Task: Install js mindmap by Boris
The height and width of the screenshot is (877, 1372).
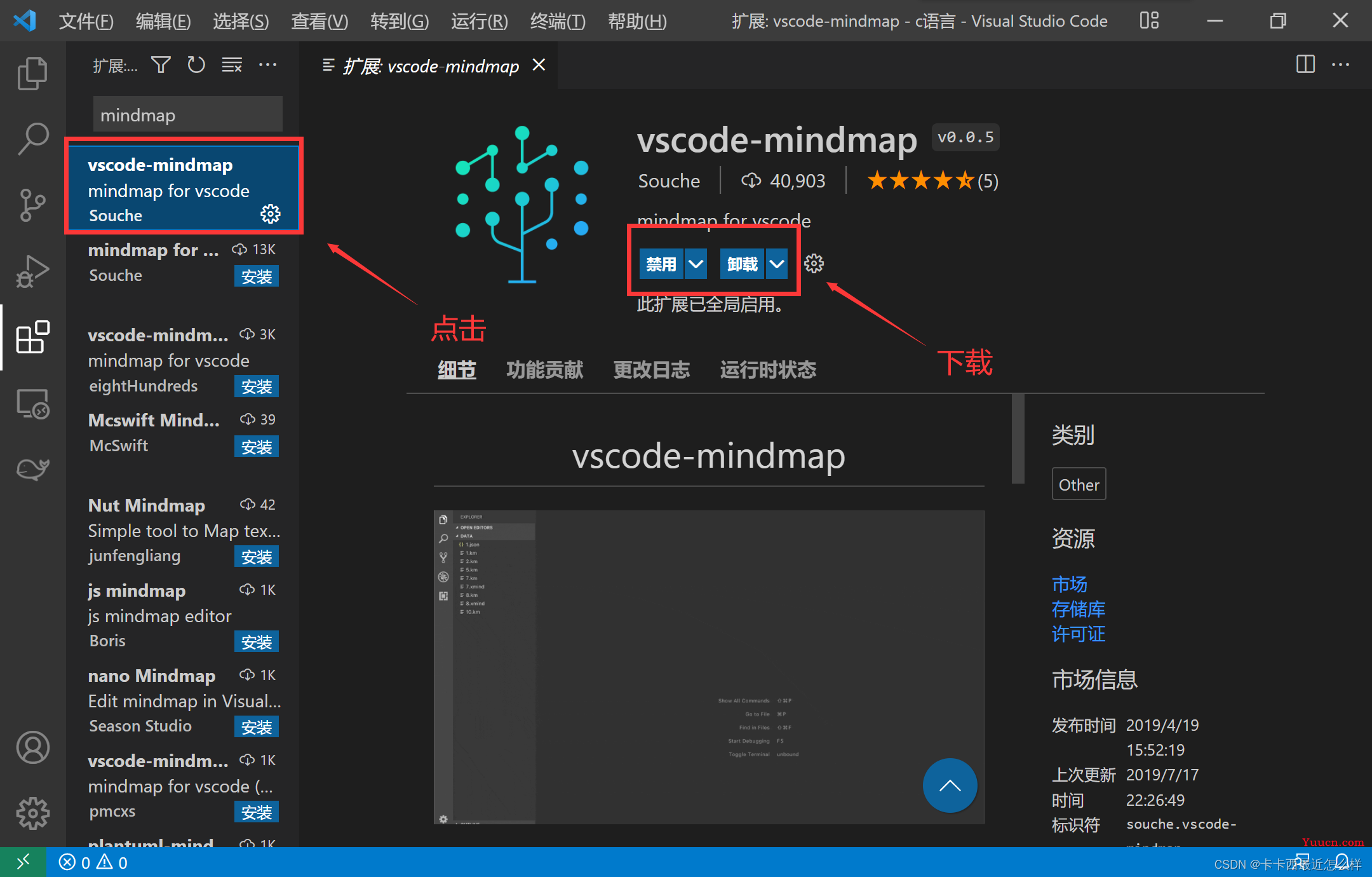Action: pos(257,642)
